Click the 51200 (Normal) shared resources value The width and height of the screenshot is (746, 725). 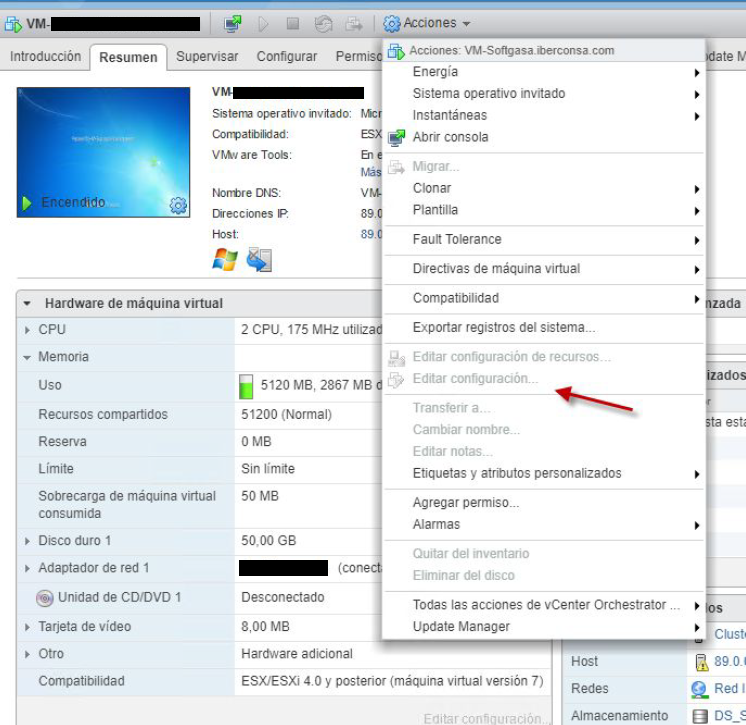click(286, 415)
